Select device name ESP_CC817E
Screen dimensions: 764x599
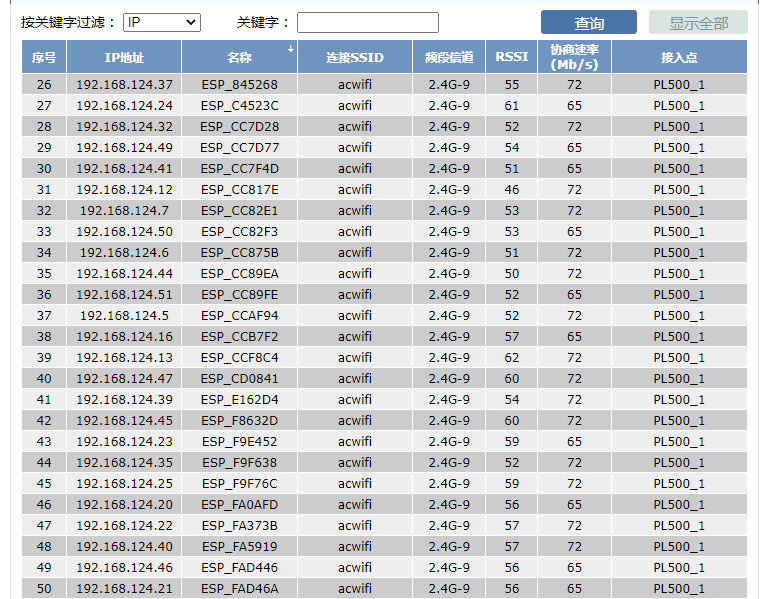(x=239, y=190)
